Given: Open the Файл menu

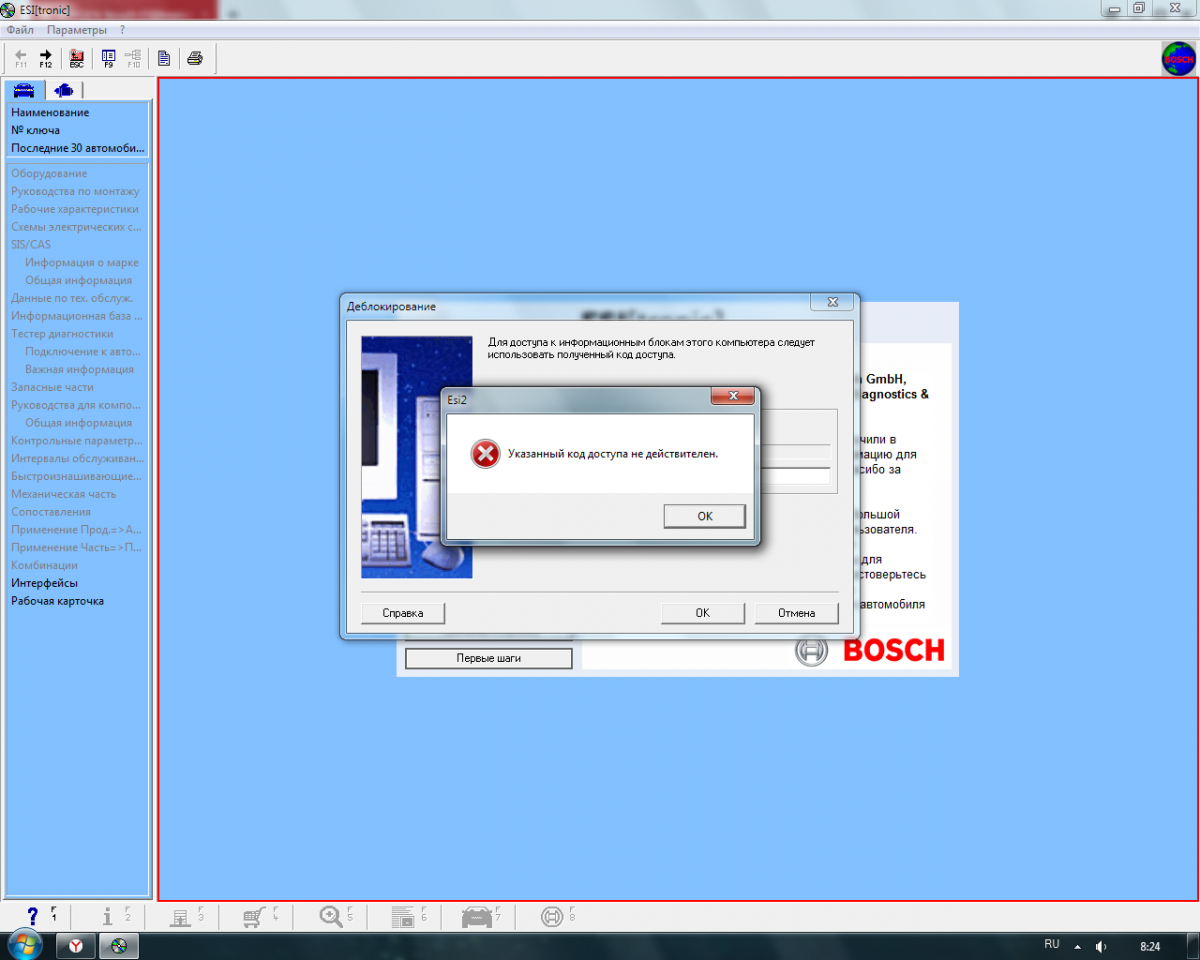Looking at the screenshot, I should click(20, 30).
